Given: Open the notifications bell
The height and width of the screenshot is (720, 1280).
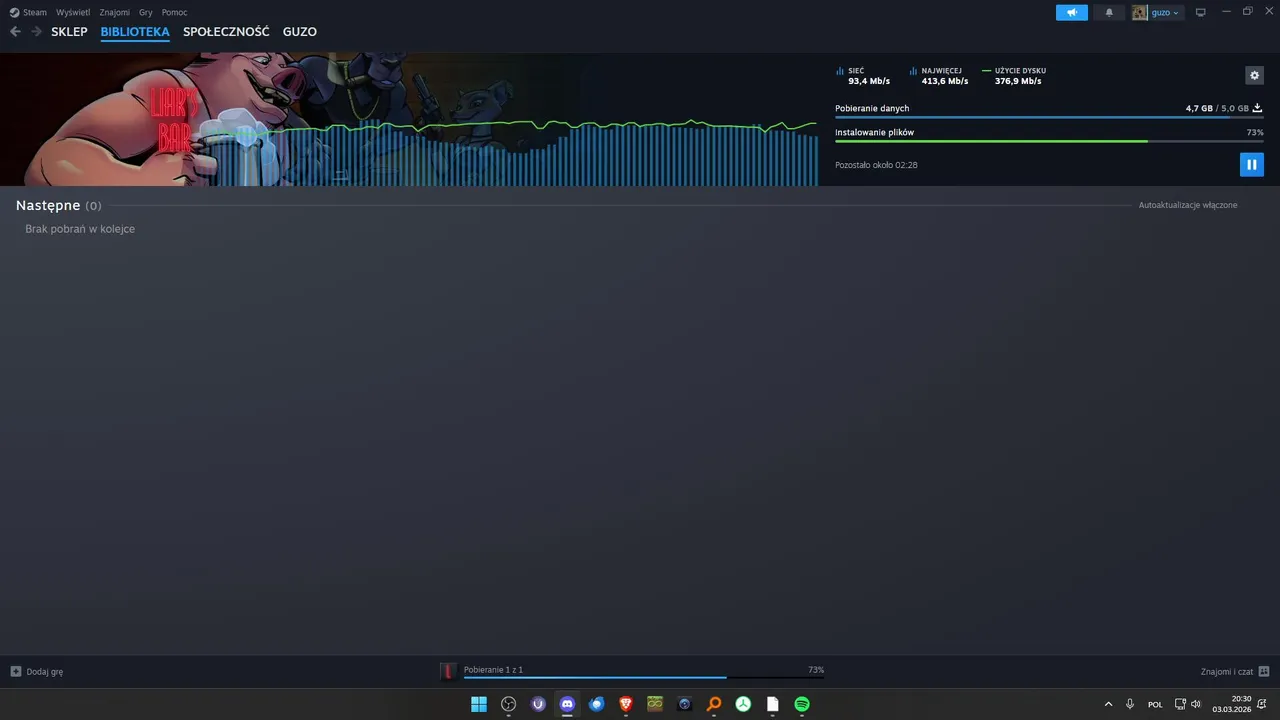Looking at the screenshot, I should (1109, 12).
